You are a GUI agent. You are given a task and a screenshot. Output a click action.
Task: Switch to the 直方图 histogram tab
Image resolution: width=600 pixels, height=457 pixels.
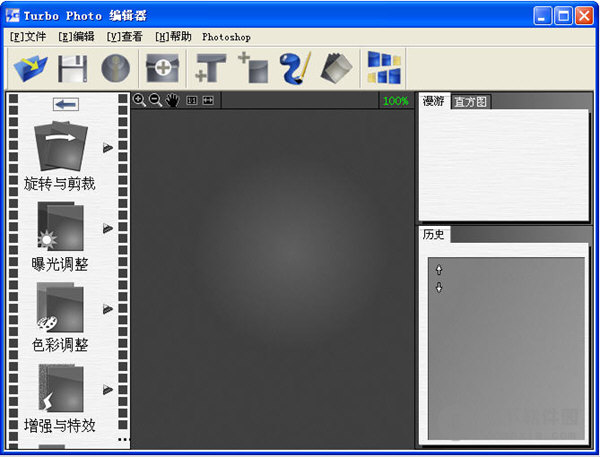pyautogui.click(x=470, y=102)
